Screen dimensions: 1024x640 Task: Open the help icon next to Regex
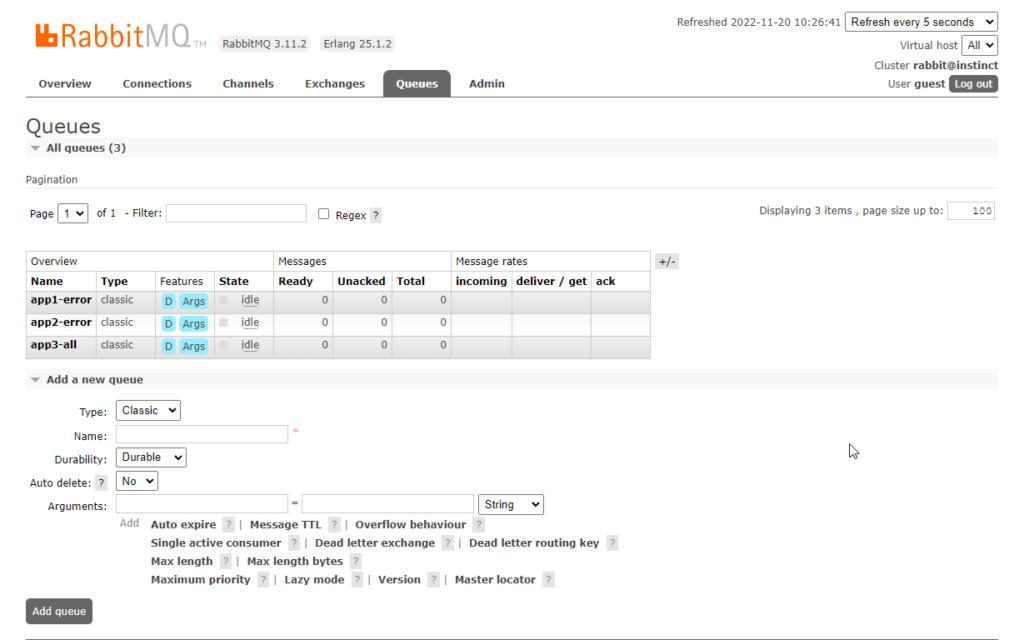click(376, 214)
